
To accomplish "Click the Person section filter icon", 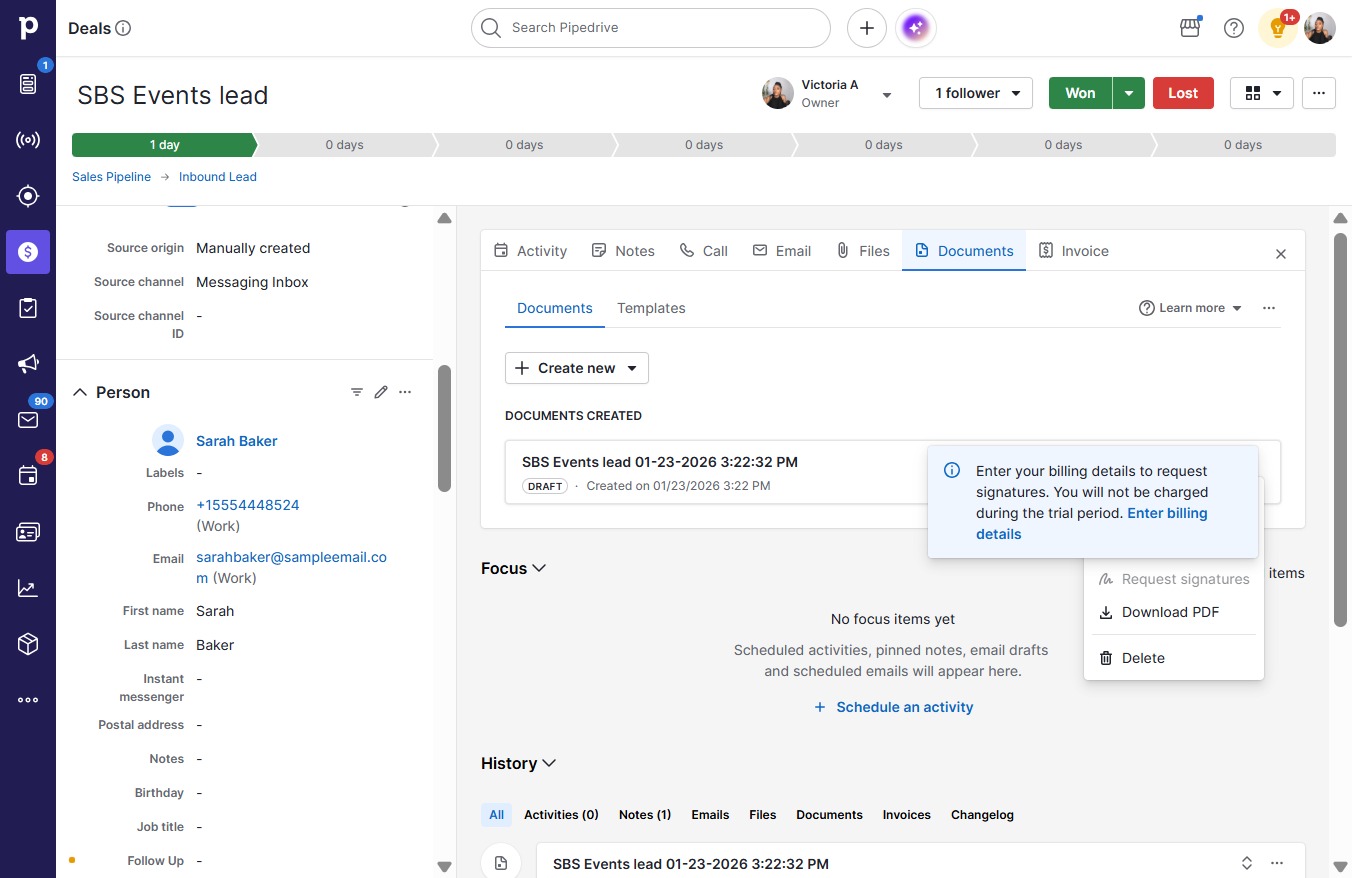I will (x=357, y=392).
